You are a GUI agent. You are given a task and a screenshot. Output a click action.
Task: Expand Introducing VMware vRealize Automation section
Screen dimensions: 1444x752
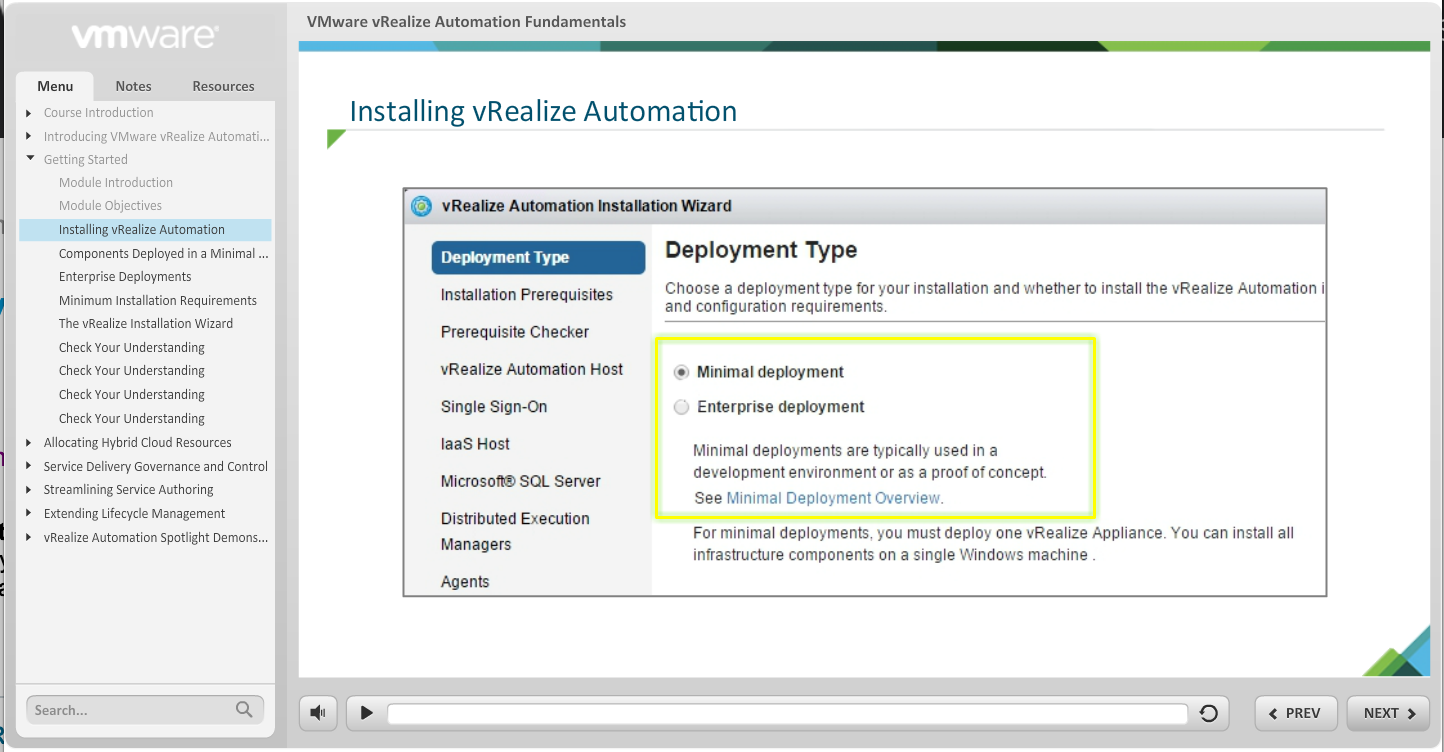[x=29, y=136]
